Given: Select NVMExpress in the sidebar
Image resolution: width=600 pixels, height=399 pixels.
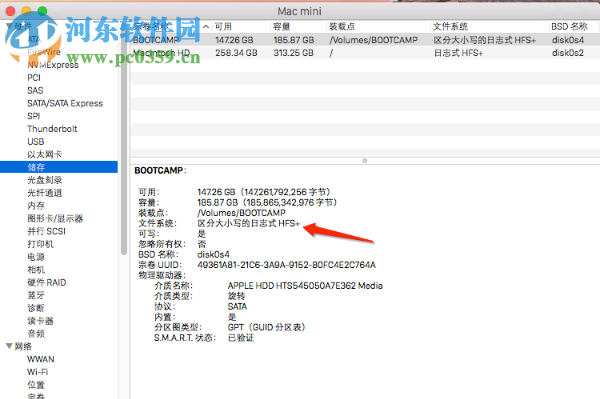Looking at the screenshot, I should pos(53,65).
